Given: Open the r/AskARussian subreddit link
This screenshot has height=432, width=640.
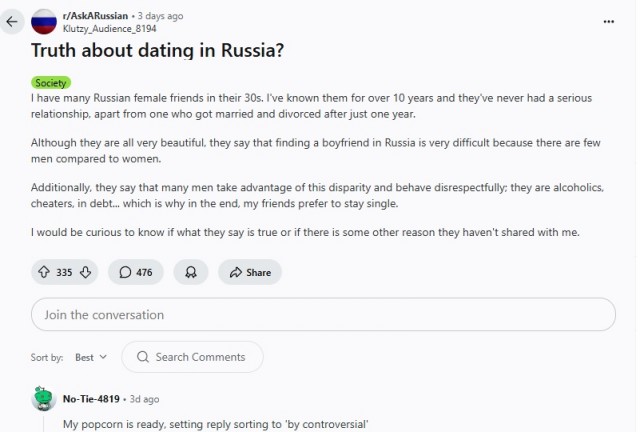Looking at the screenshot, I should tap(93, 16).
